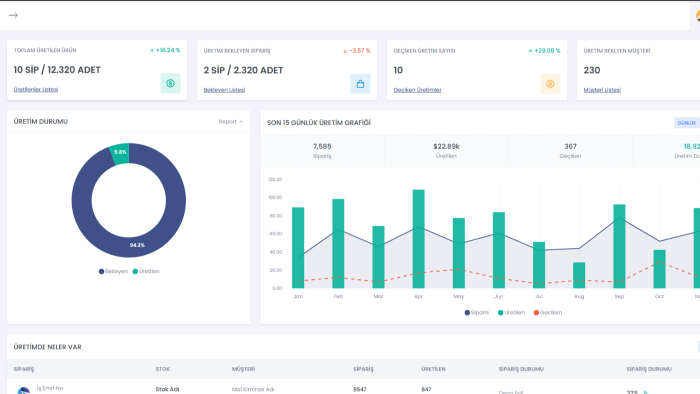
Task: Toggle the Üretilen legend under donut chart
Action: [x=146, y=271]
